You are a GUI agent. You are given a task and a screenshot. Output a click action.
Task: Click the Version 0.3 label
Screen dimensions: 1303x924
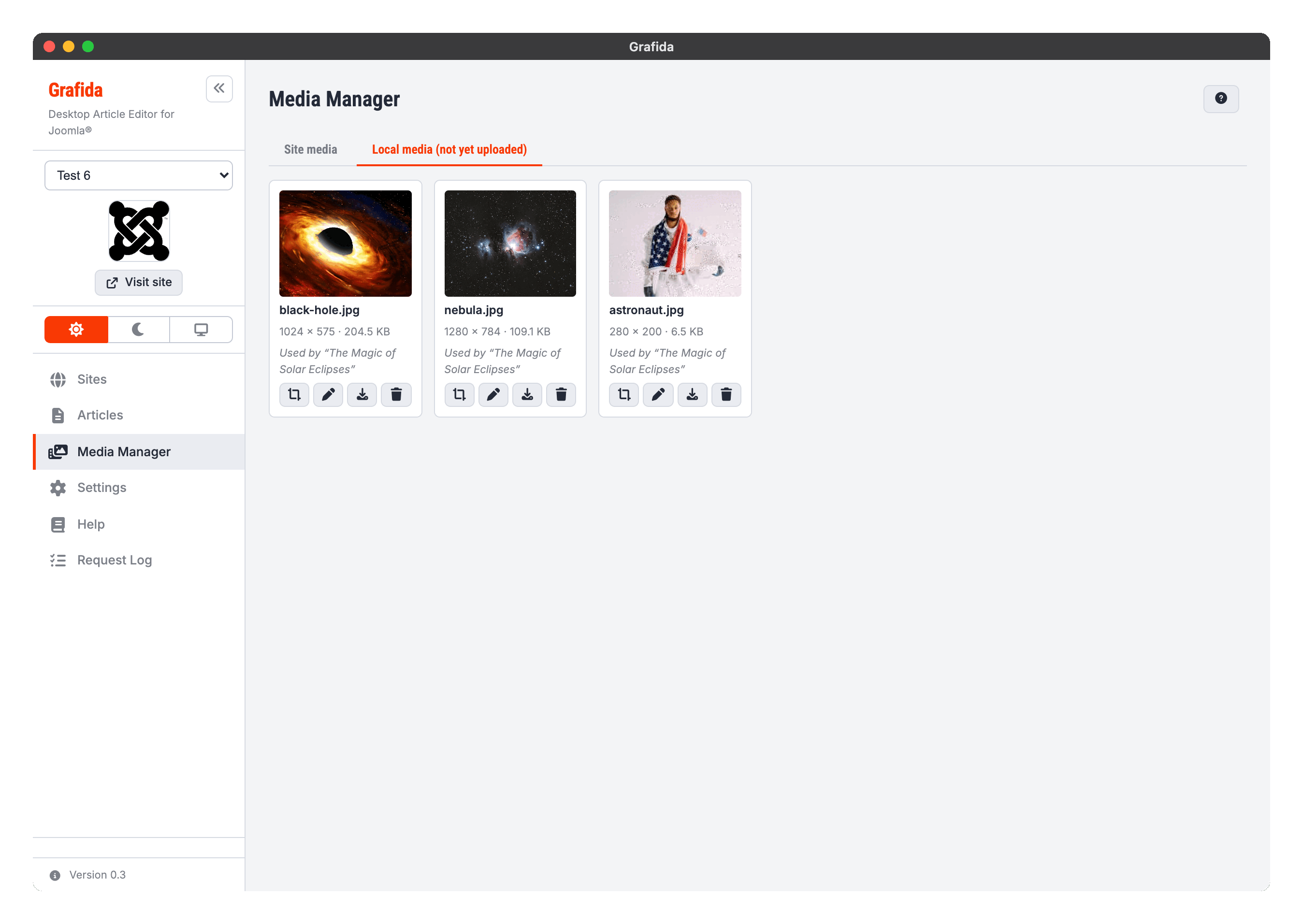tap(97, 875)
